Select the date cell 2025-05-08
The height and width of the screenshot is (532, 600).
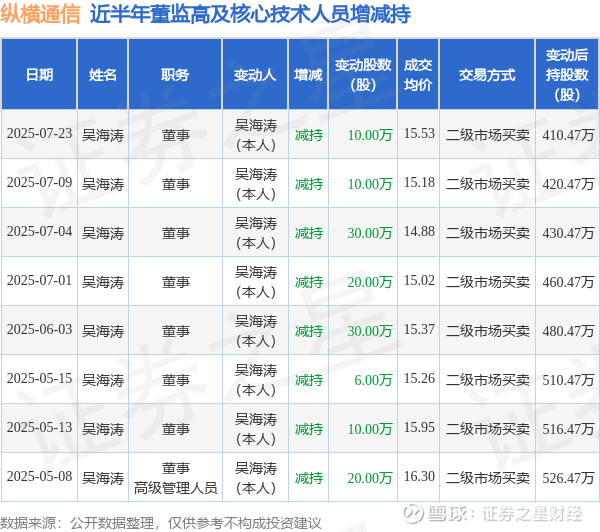39,477
